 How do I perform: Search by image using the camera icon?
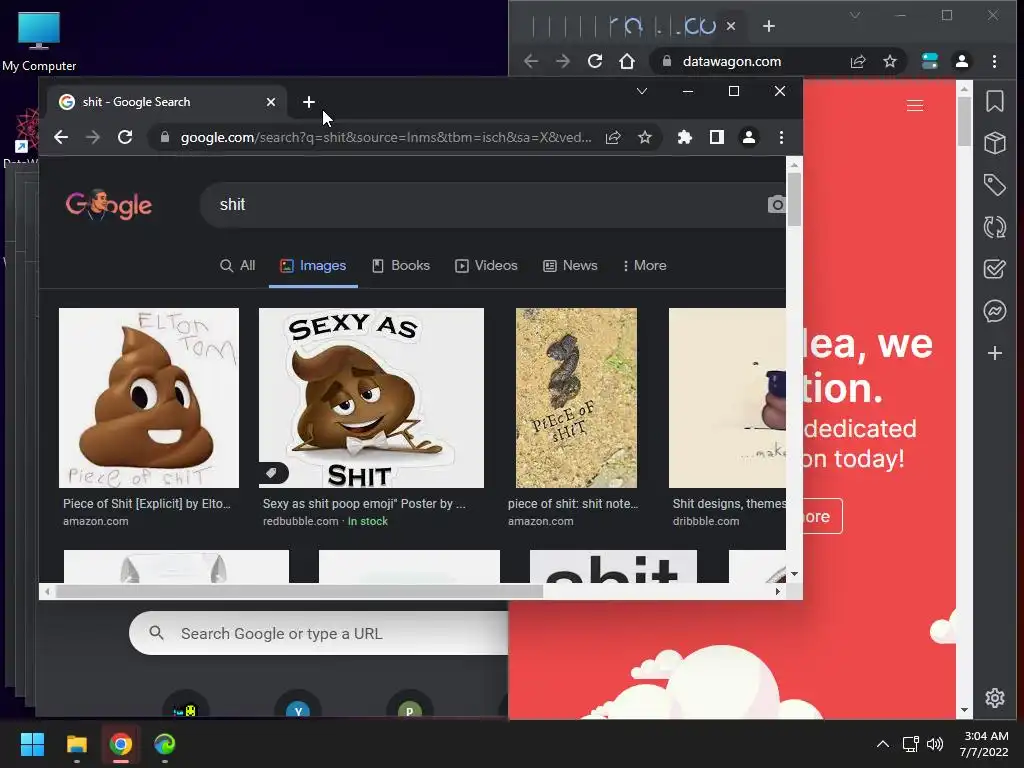point(776,204)
